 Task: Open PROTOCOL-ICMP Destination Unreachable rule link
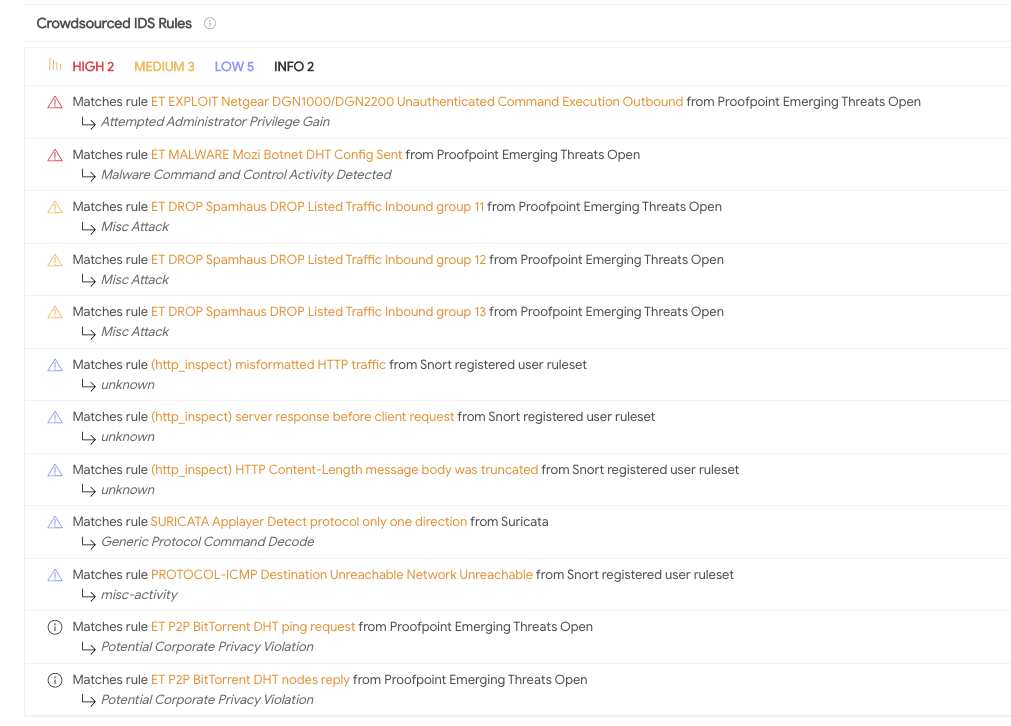coord(341,575)
